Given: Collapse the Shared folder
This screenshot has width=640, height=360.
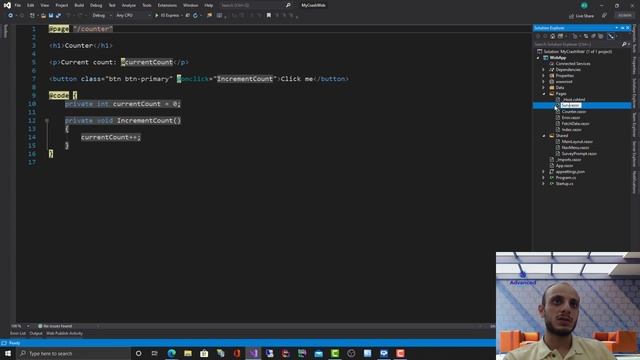Looking at the screenshot, I should tap(543, 136).
